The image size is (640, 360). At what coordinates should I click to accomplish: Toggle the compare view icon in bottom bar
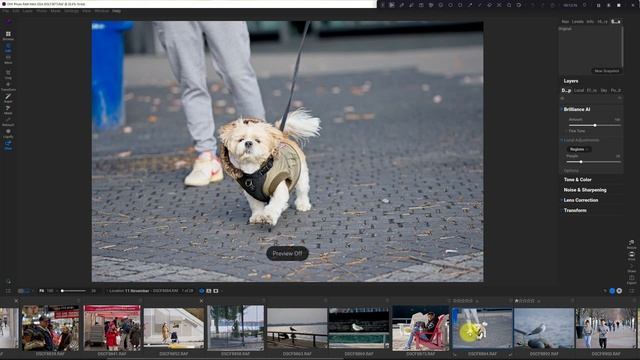[209, 291]
